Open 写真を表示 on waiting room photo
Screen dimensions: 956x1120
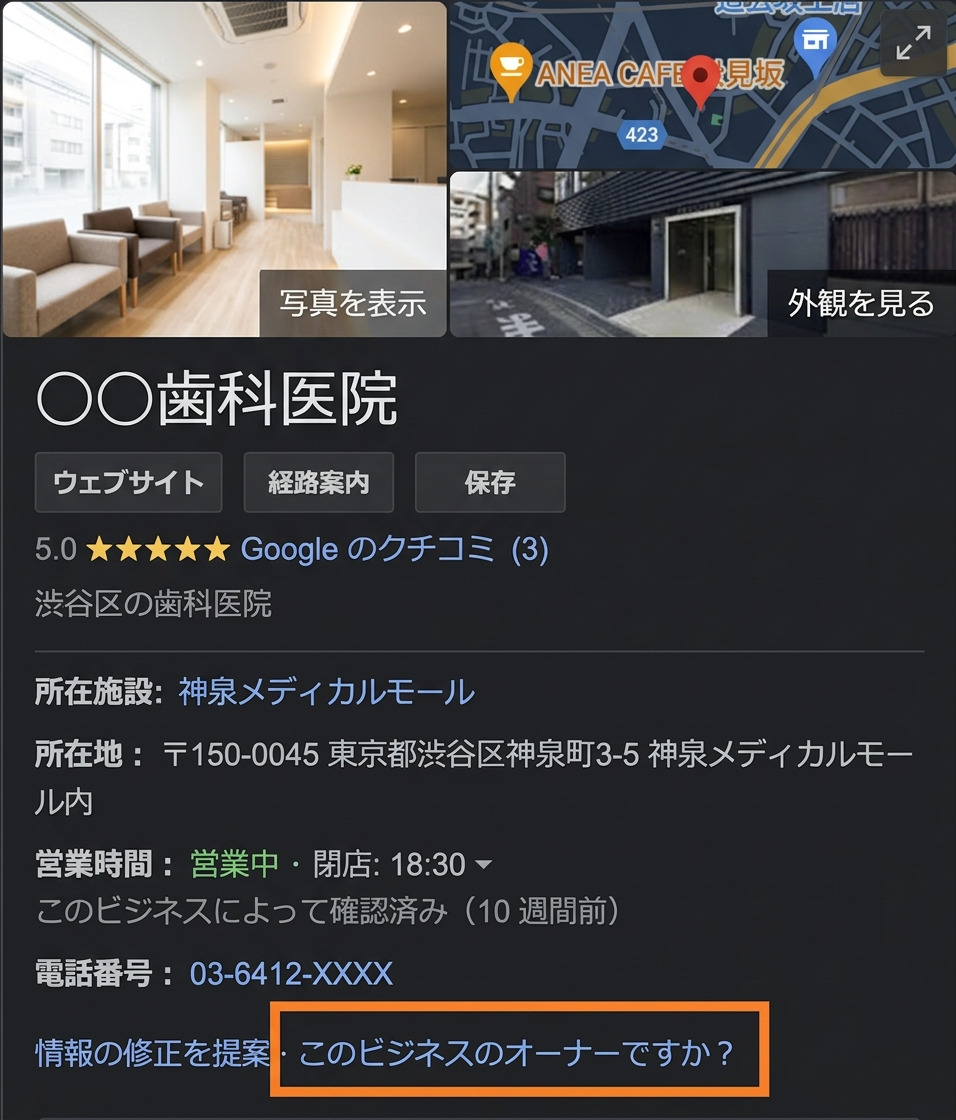352,303
